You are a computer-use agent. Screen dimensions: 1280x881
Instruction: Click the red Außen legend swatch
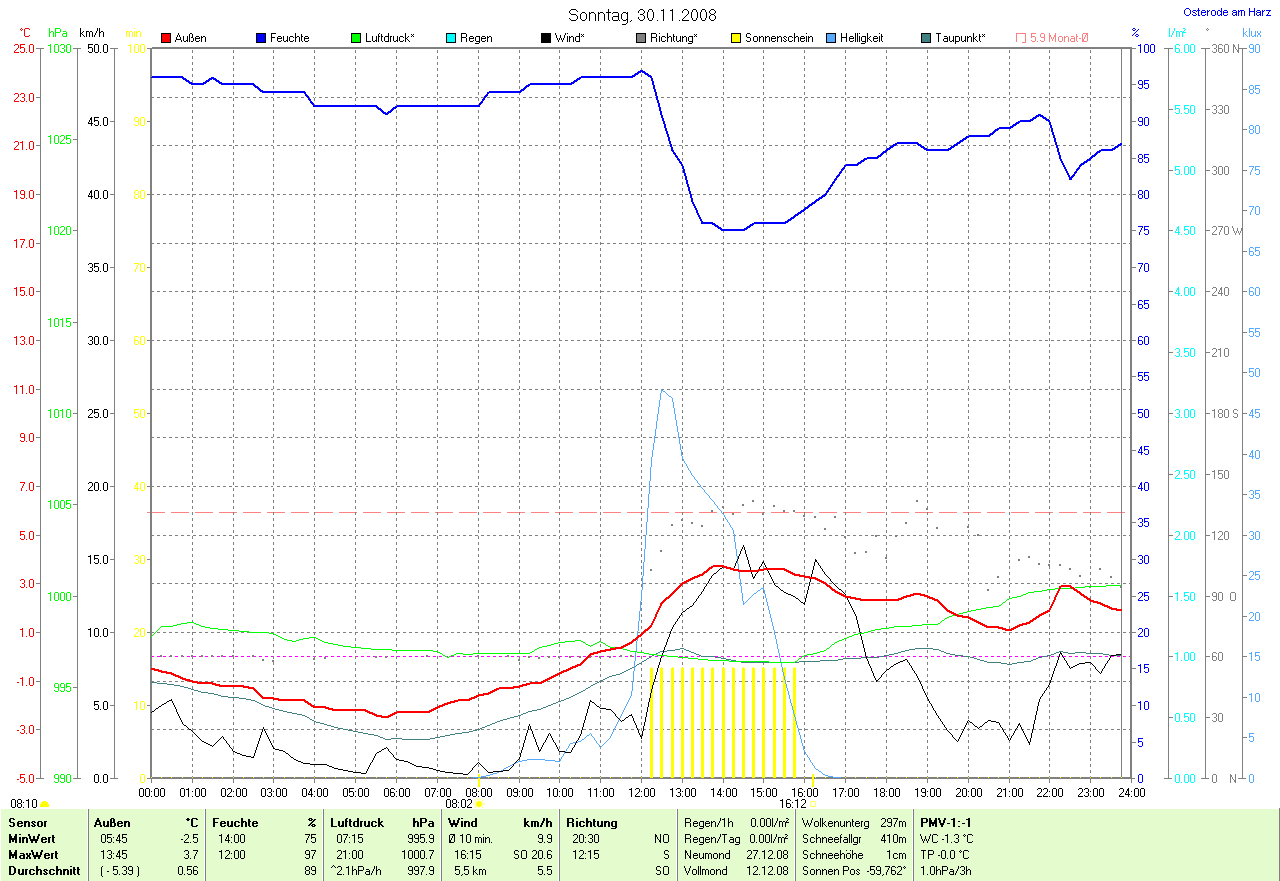[166, 38]
